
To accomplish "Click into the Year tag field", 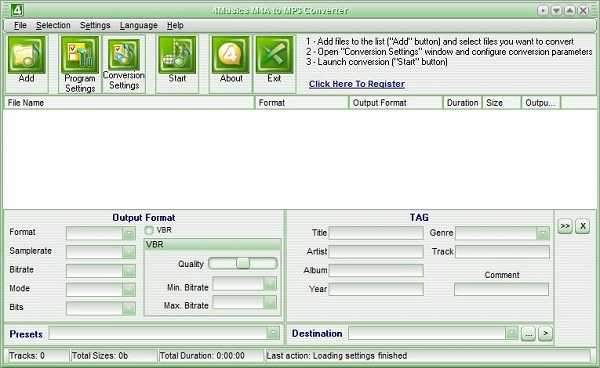I will click(x=376, y=289).
